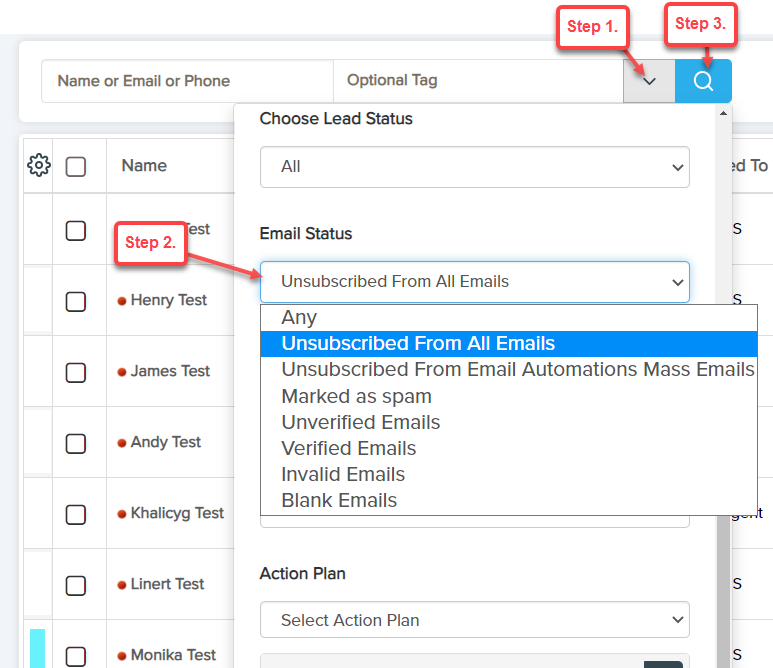Select "Invalid Emails" option

343,474
